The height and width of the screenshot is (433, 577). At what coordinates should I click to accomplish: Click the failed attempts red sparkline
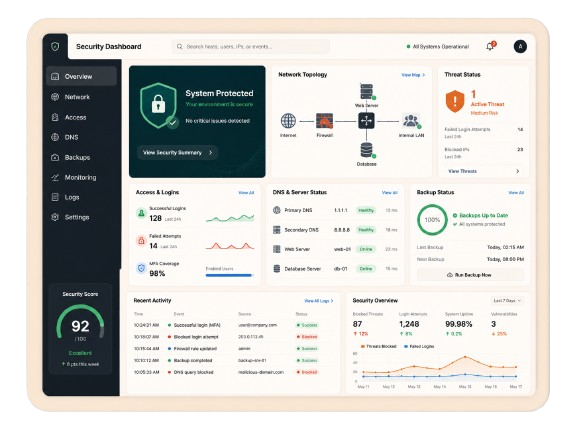pyautogui.click(x=230, y=245)
